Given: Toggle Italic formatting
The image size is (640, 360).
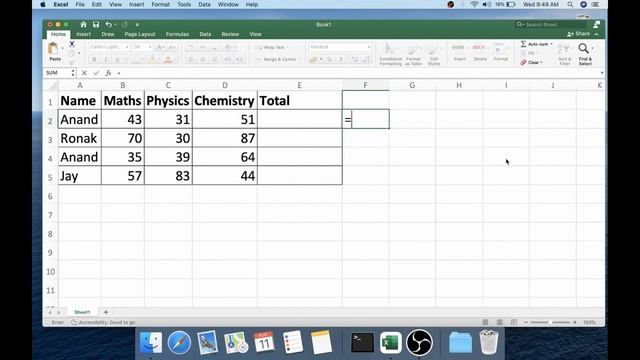Looking at the screenshot, I should pyautogui.click(x=106, y=60).
